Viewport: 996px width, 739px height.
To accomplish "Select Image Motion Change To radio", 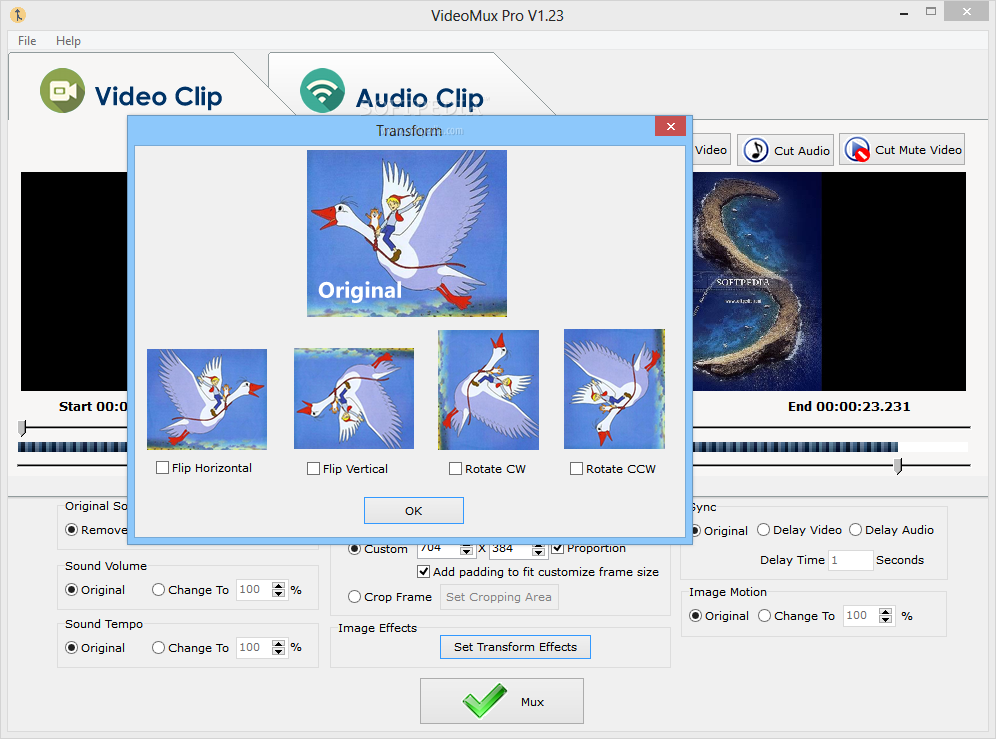I will pyautogui.click(x=765, y=616).
